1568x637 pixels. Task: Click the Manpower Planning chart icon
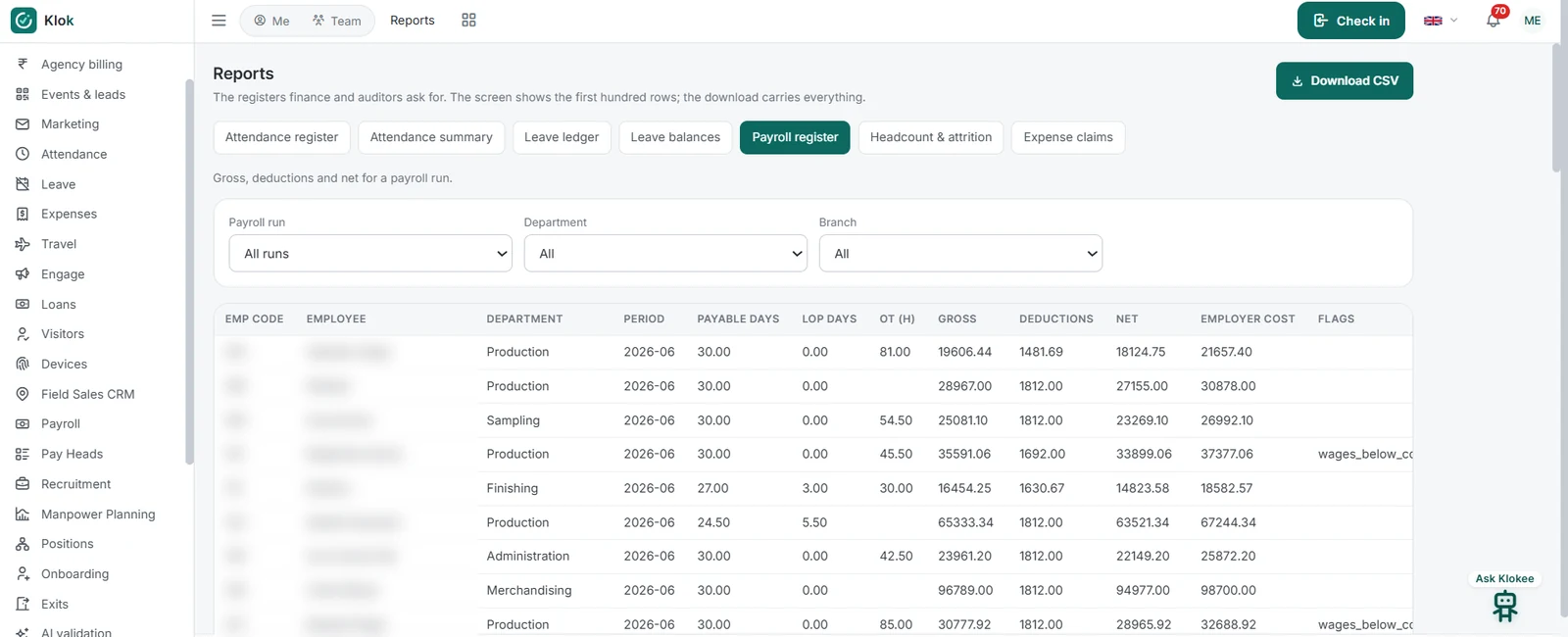pyautogui.click(x=23, y=514)
